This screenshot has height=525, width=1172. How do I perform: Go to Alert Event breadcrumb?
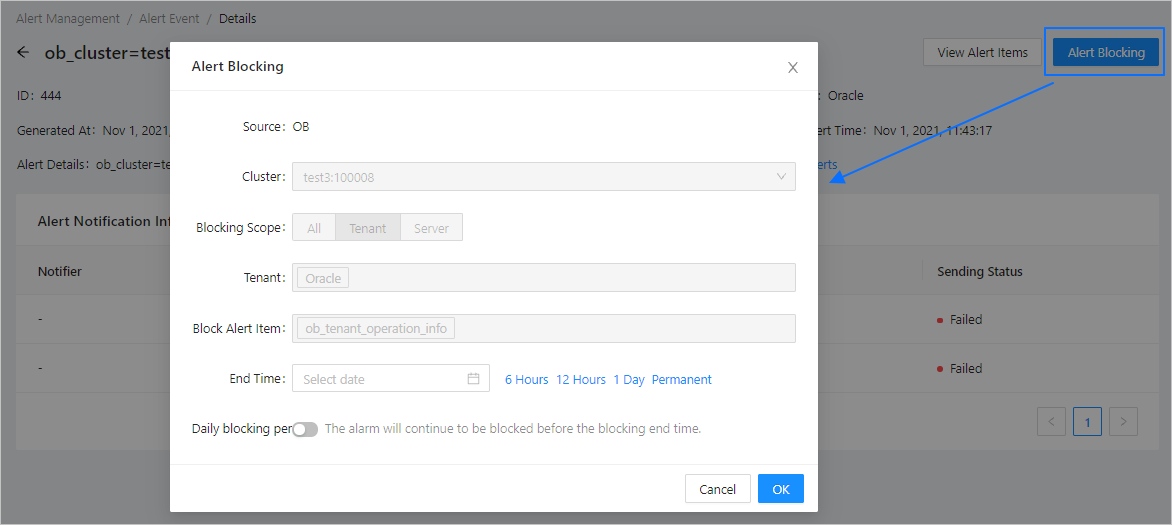169,19
